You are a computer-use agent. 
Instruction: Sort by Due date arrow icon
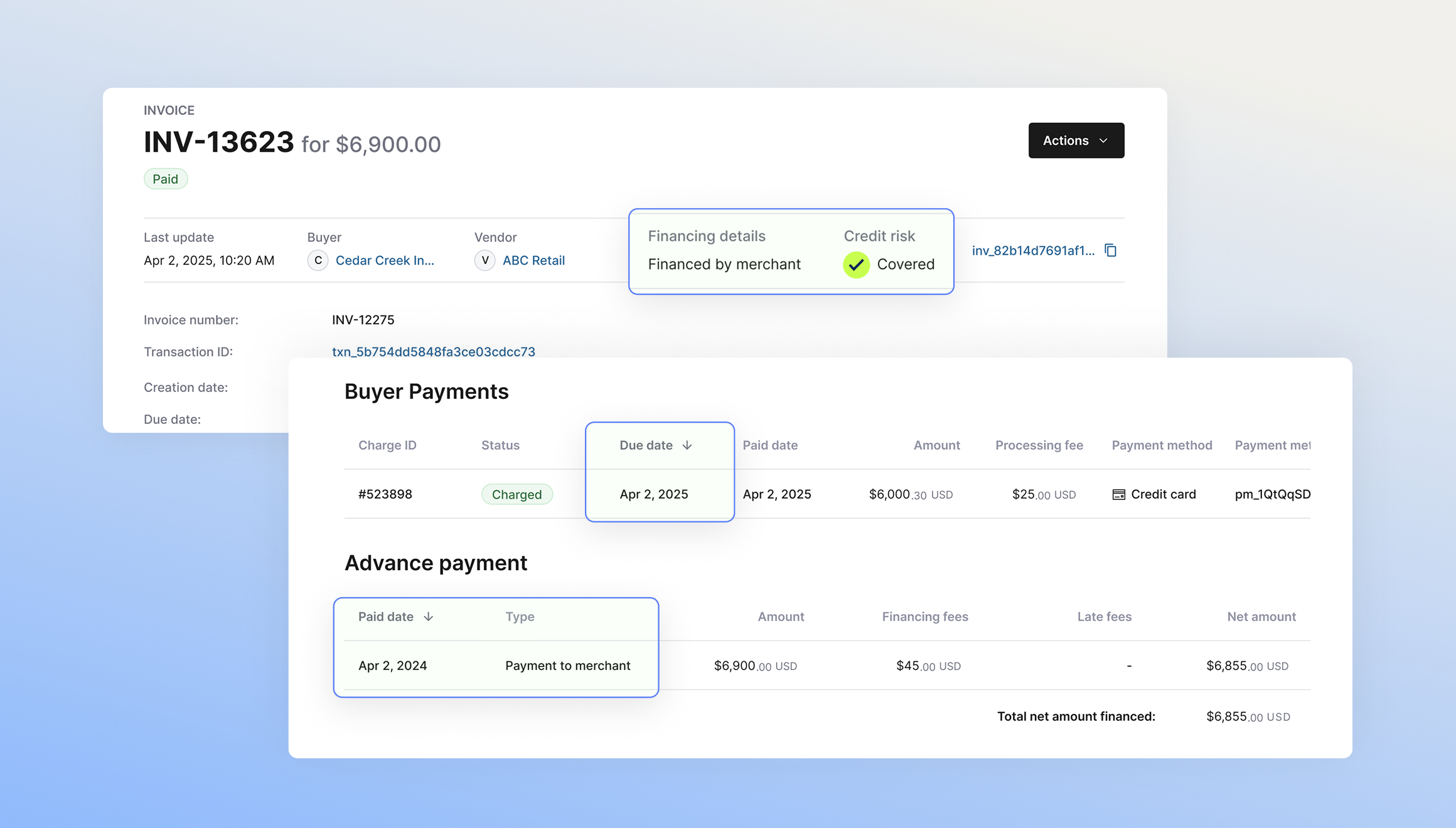(x=687, y=445)
